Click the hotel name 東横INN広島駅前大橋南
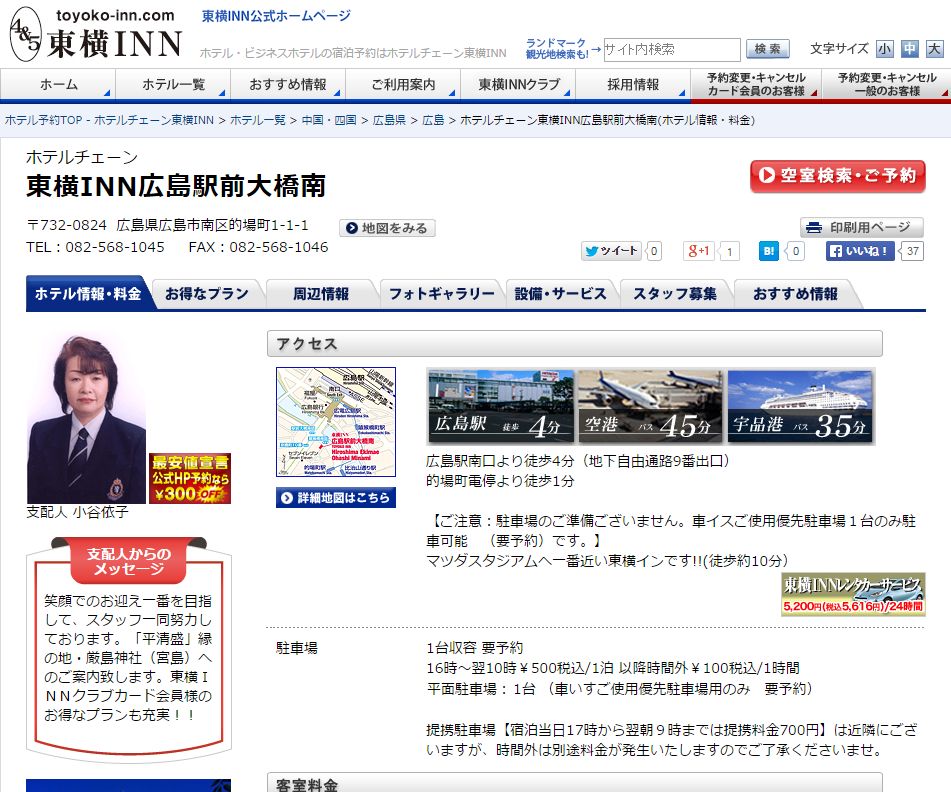Screen dimensions: 951x792 click(176, 186)
